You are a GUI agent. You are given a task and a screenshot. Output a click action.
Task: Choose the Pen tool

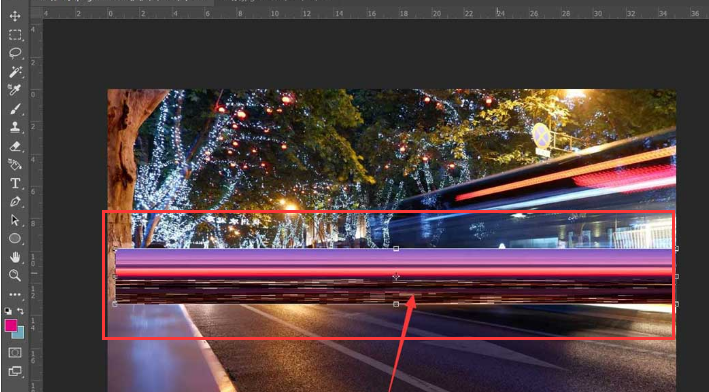pos(15,202)
